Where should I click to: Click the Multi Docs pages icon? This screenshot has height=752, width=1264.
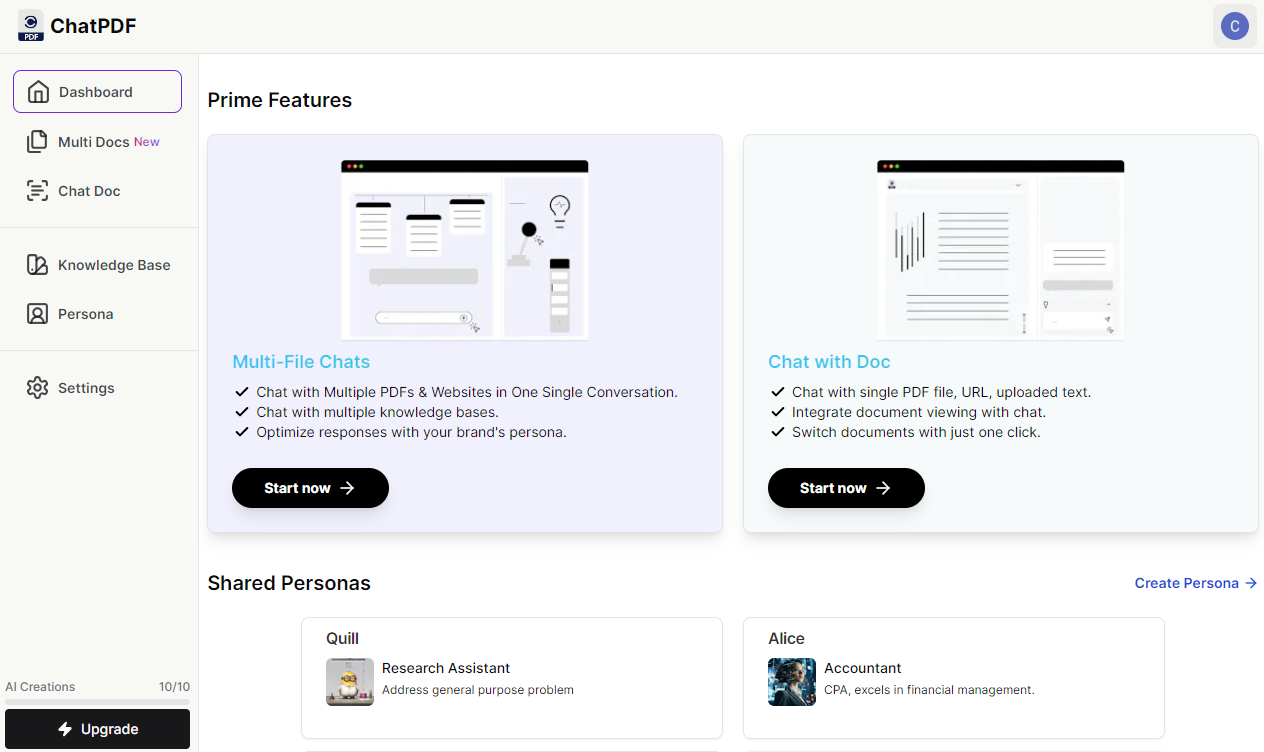coord(37,142)
